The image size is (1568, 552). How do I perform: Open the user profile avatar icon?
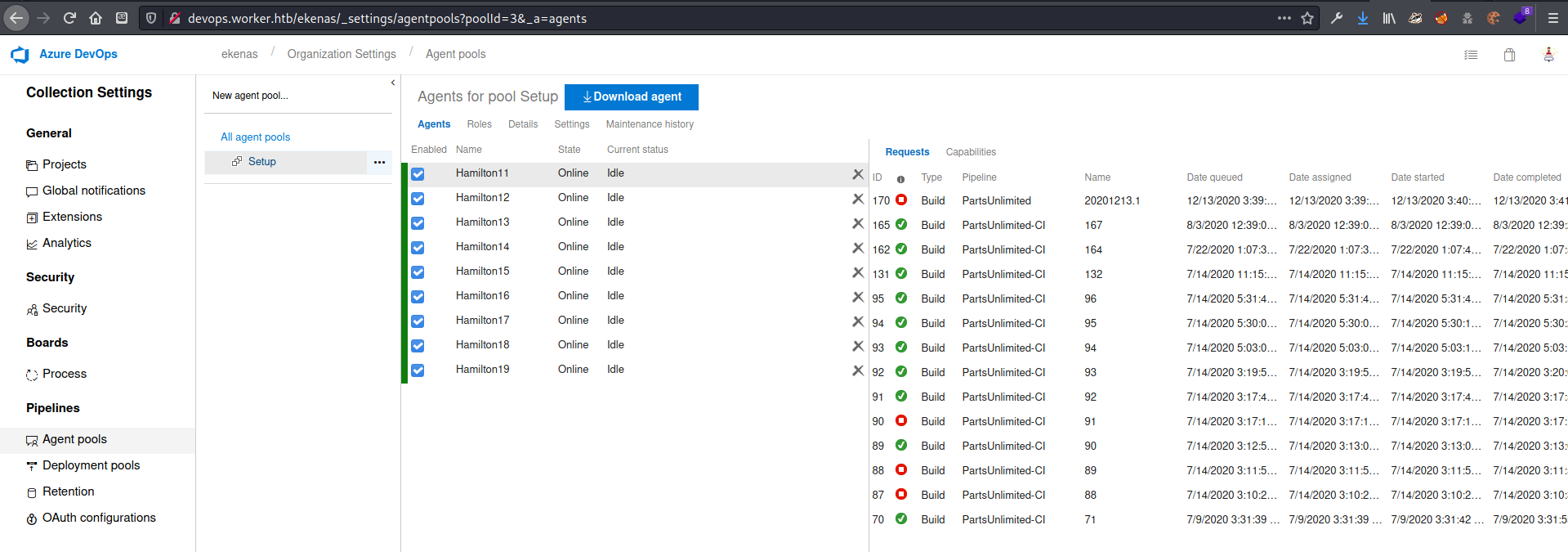click(1548, 55)
